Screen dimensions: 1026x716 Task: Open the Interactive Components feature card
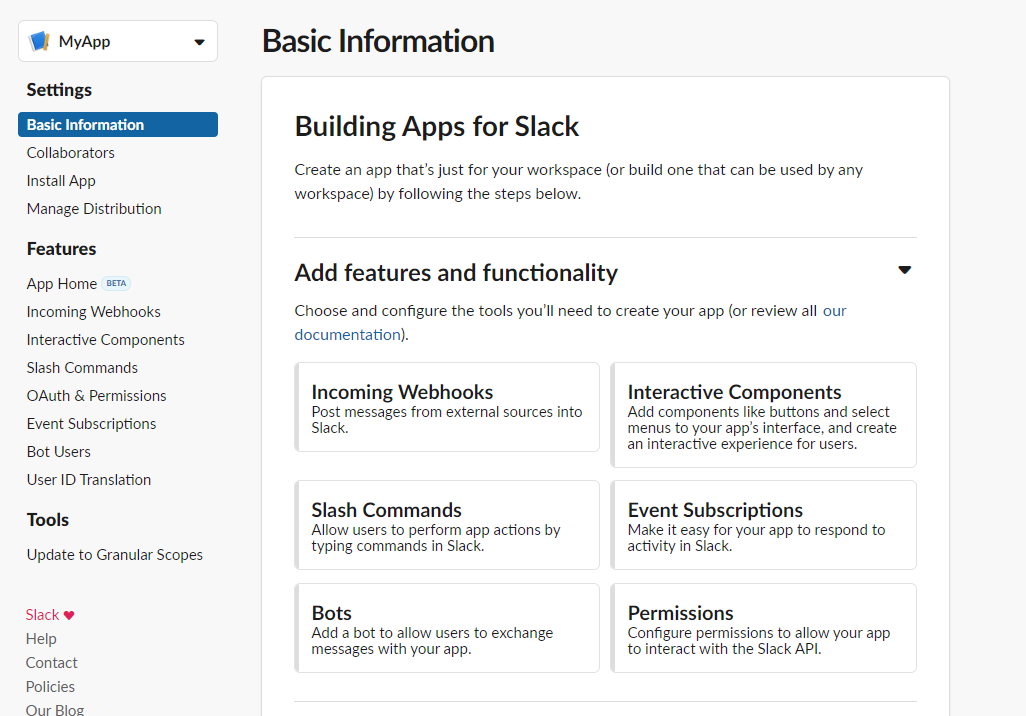763,415
